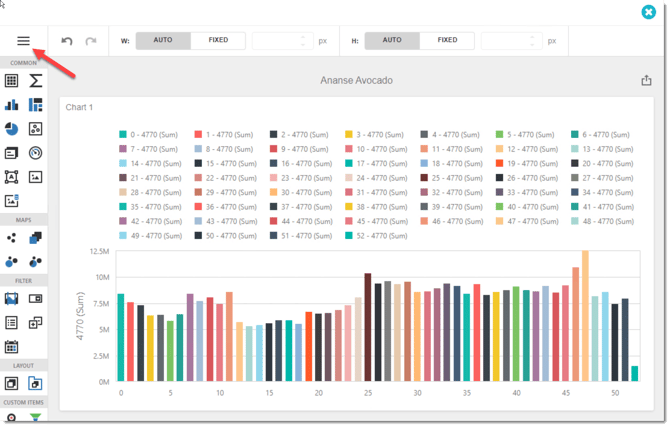This screenshot has height=427, width=670.
Task: Open the hamburger dashboard menu
Action: 24,41
